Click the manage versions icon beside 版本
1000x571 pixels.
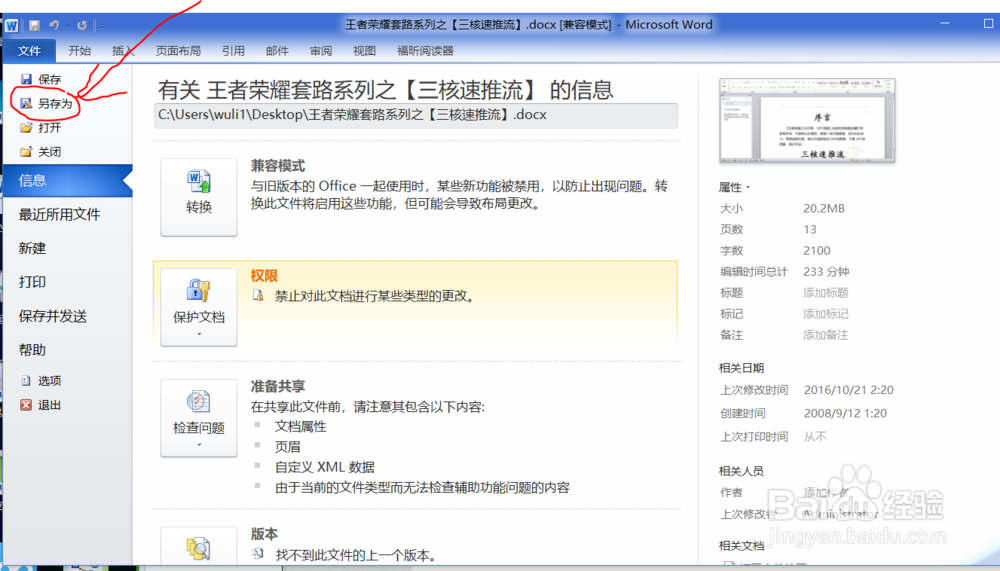[x=199, y=547]
